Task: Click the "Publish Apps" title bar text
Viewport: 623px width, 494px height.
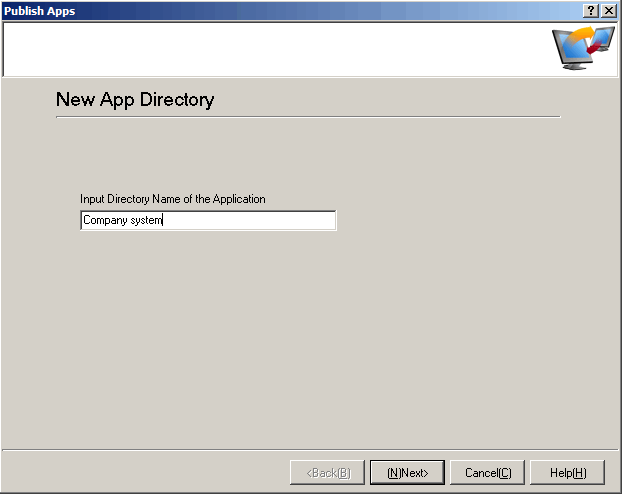Action: 39,10
